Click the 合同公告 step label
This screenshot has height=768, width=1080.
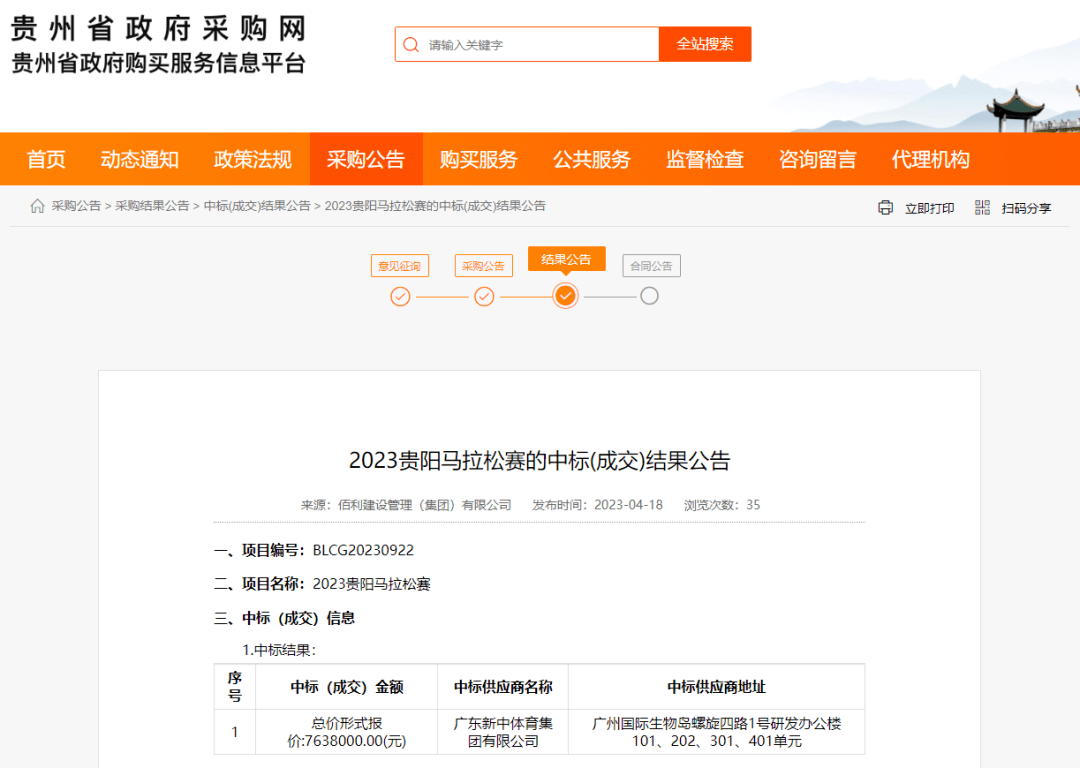point(652,266)
